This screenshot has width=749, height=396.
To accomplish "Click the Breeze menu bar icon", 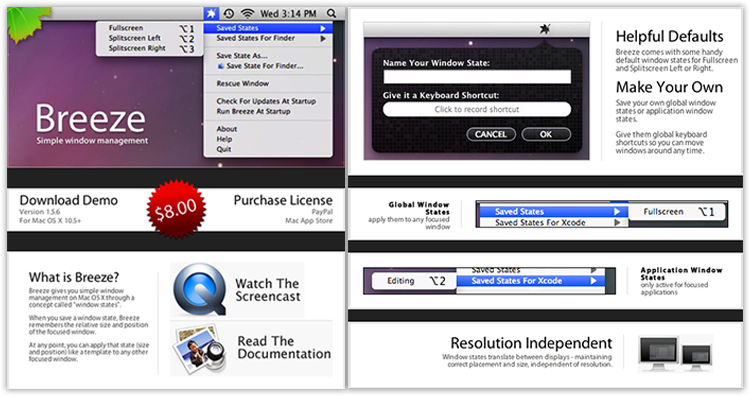I will 211,13.
